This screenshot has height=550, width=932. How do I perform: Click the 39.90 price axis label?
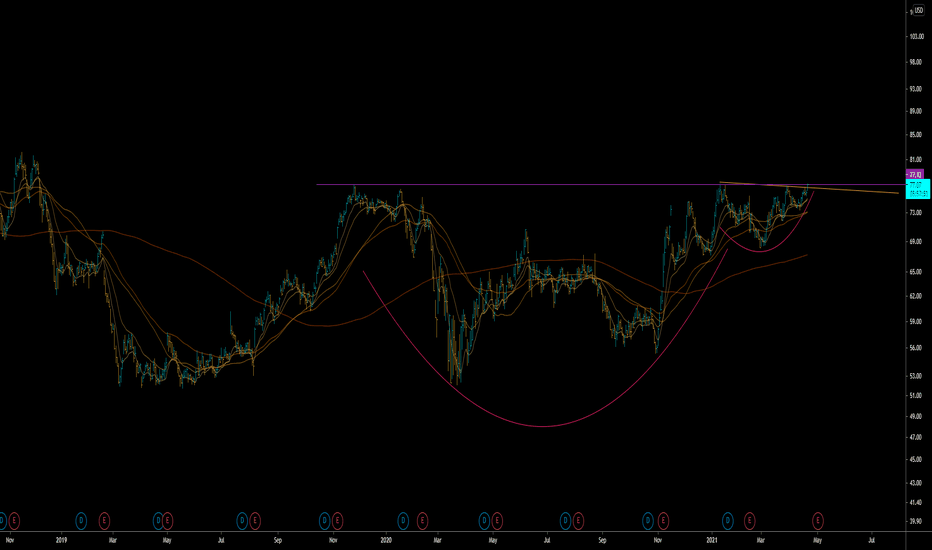tap(915, 521)
